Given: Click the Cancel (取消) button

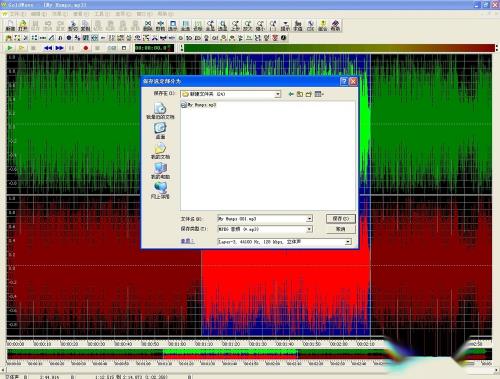Looking at the screenshot, I should point(341,229).
